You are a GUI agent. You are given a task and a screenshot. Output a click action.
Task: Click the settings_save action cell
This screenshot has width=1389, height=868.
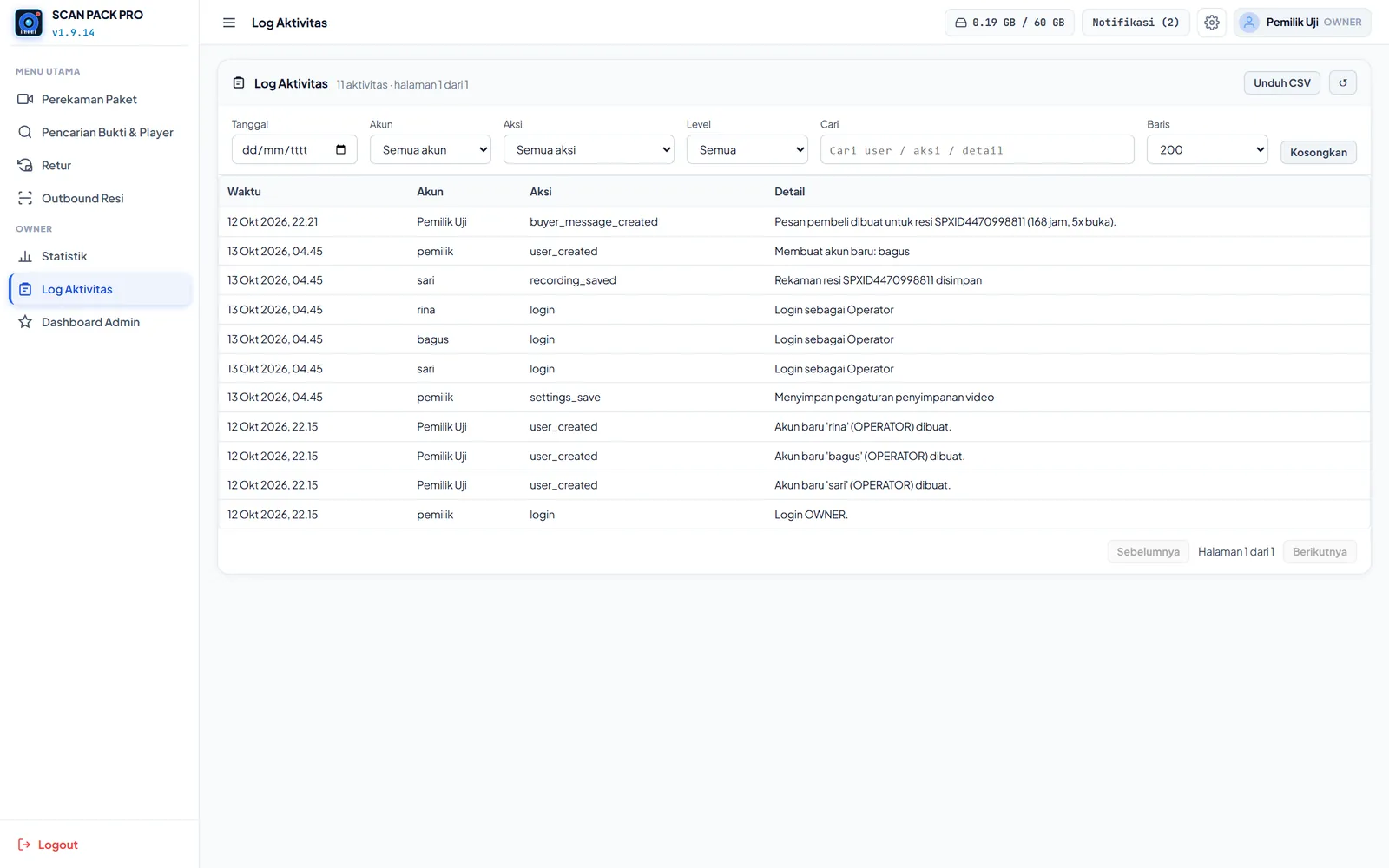[x=565, y=398]
